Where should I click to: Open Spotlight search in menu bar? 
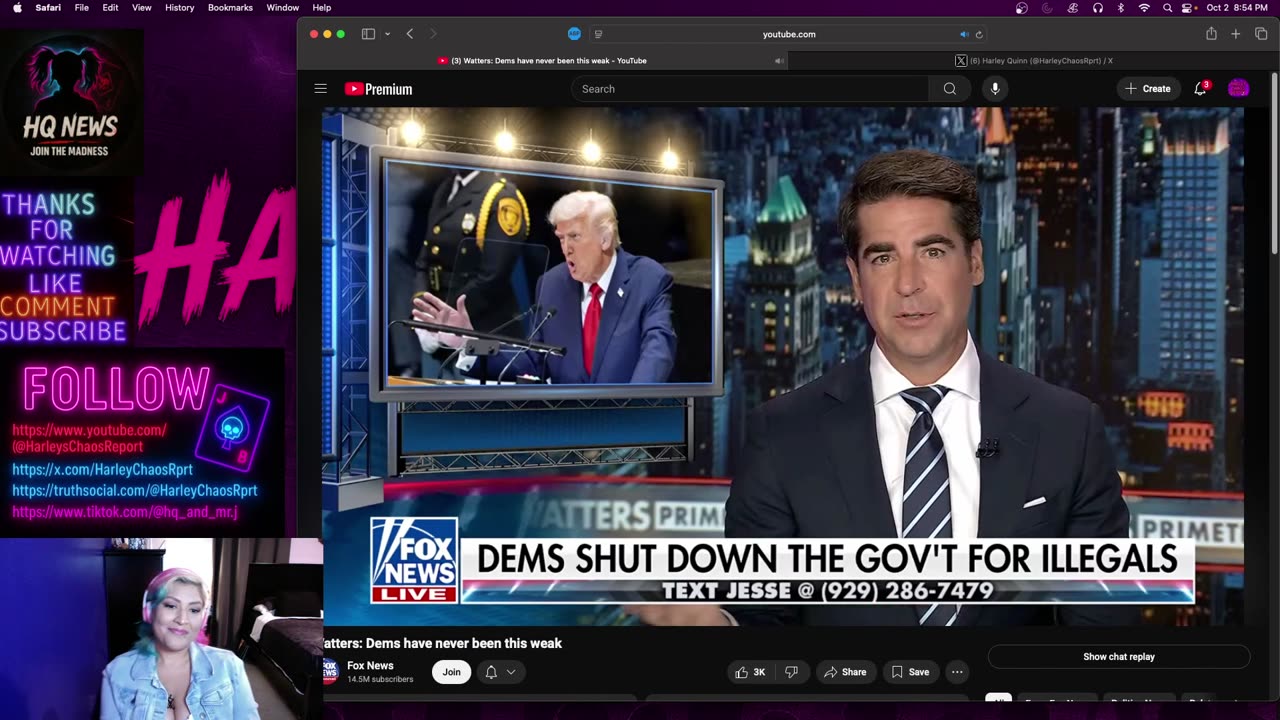[1167, 8]
